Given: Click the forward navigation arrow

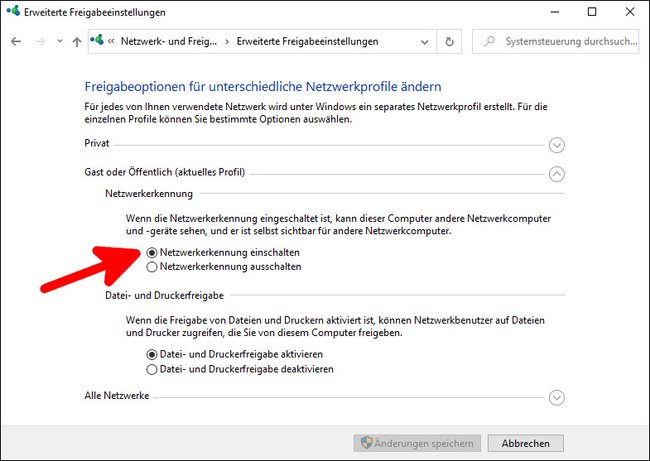Looking at the screenshot, I should pos(40,41).
